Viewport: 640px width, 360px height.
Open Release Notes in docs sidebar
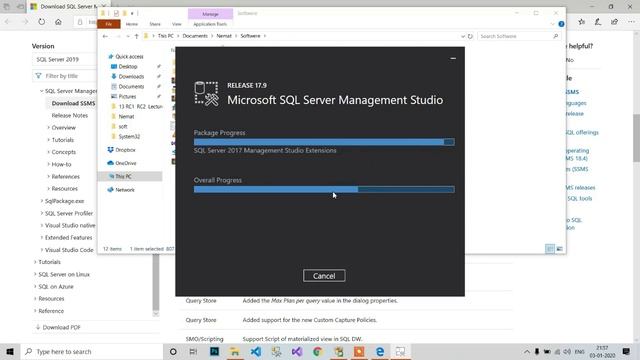click(x=69, y=116)
